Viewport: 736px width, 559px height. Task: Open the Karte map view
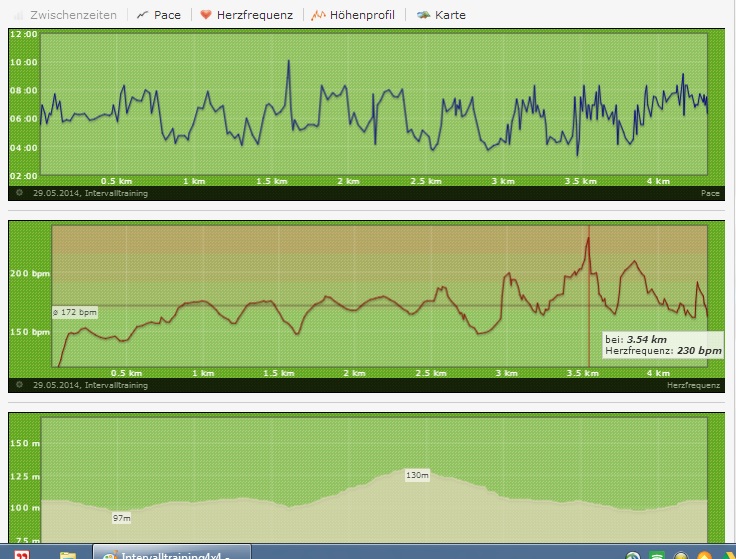click(450, 15)
